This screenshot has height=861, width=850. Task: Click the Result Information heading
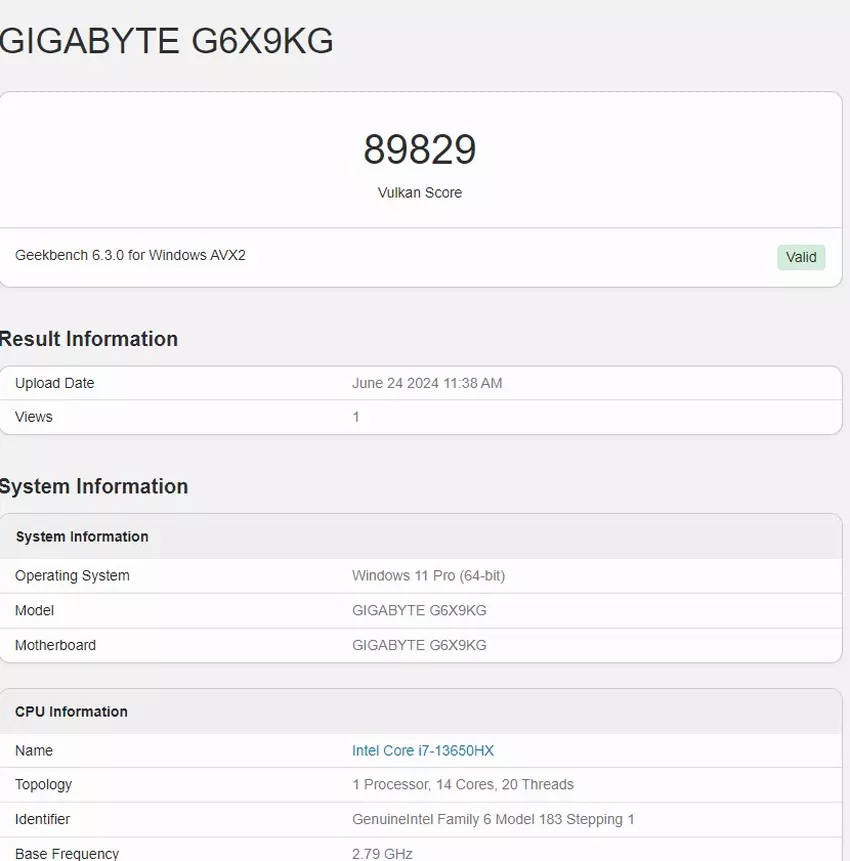click(x=89, y=339)
